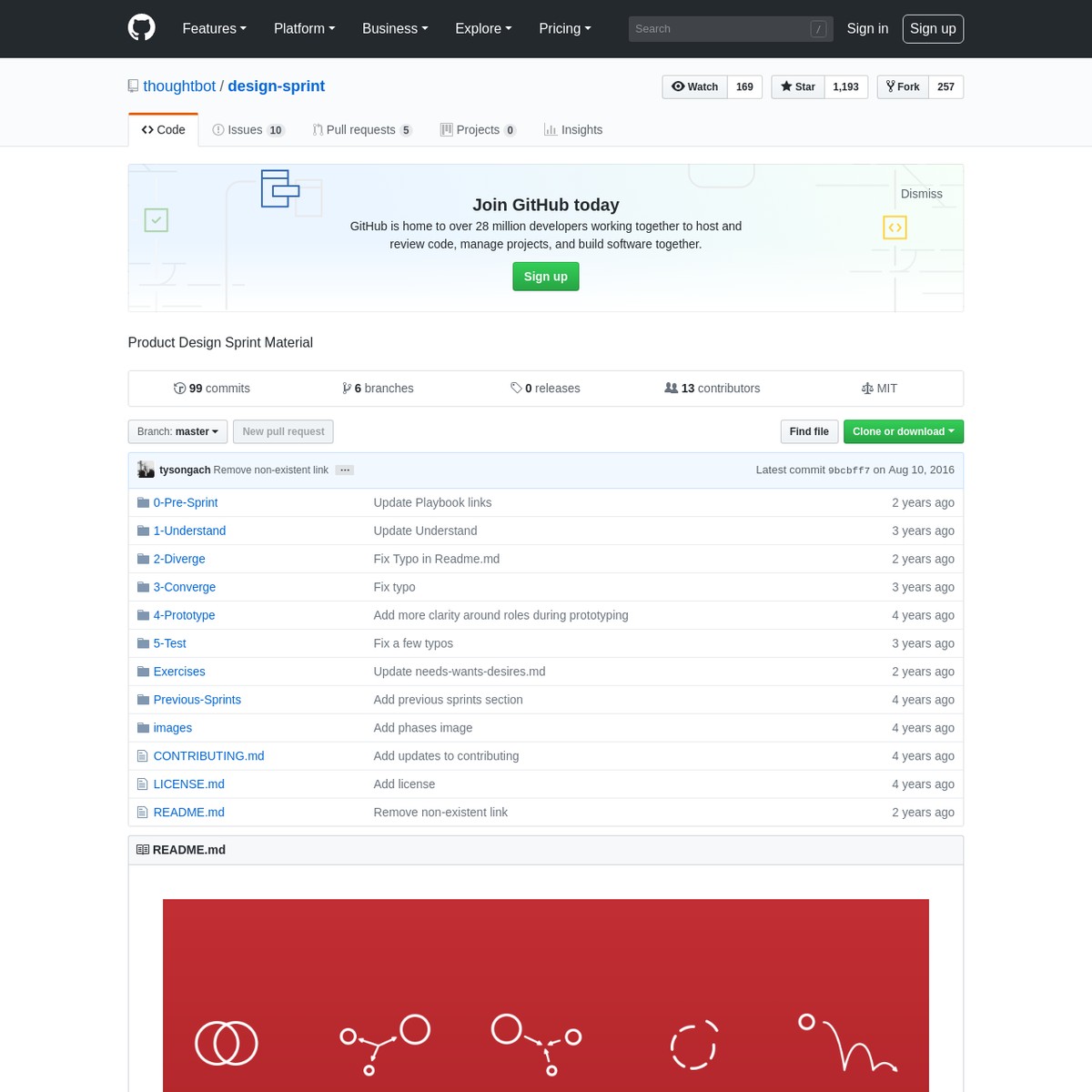
Task: Open the Exercises folder link
Action: click(x=179, y=672)
